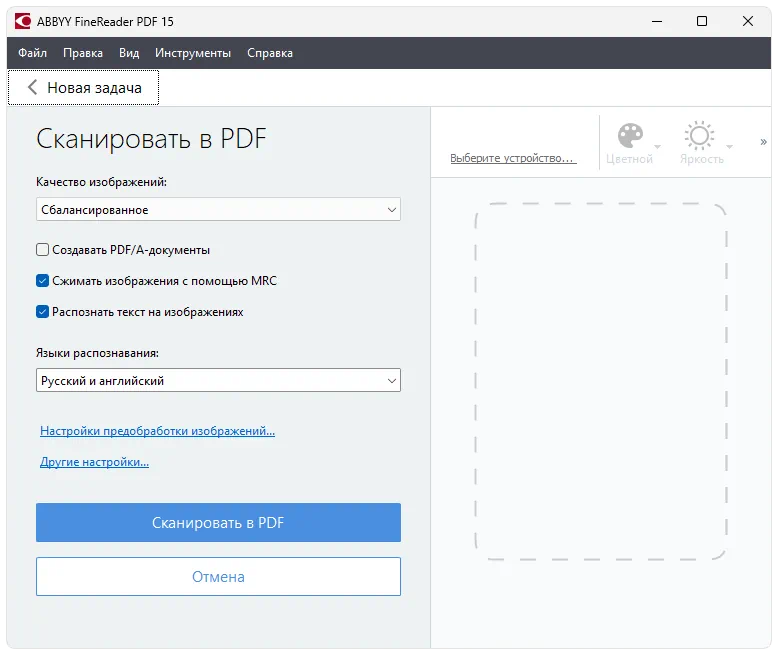Open Другие настройки link
The height and width of the screenshot is (657, 778).
coord(94,462)
